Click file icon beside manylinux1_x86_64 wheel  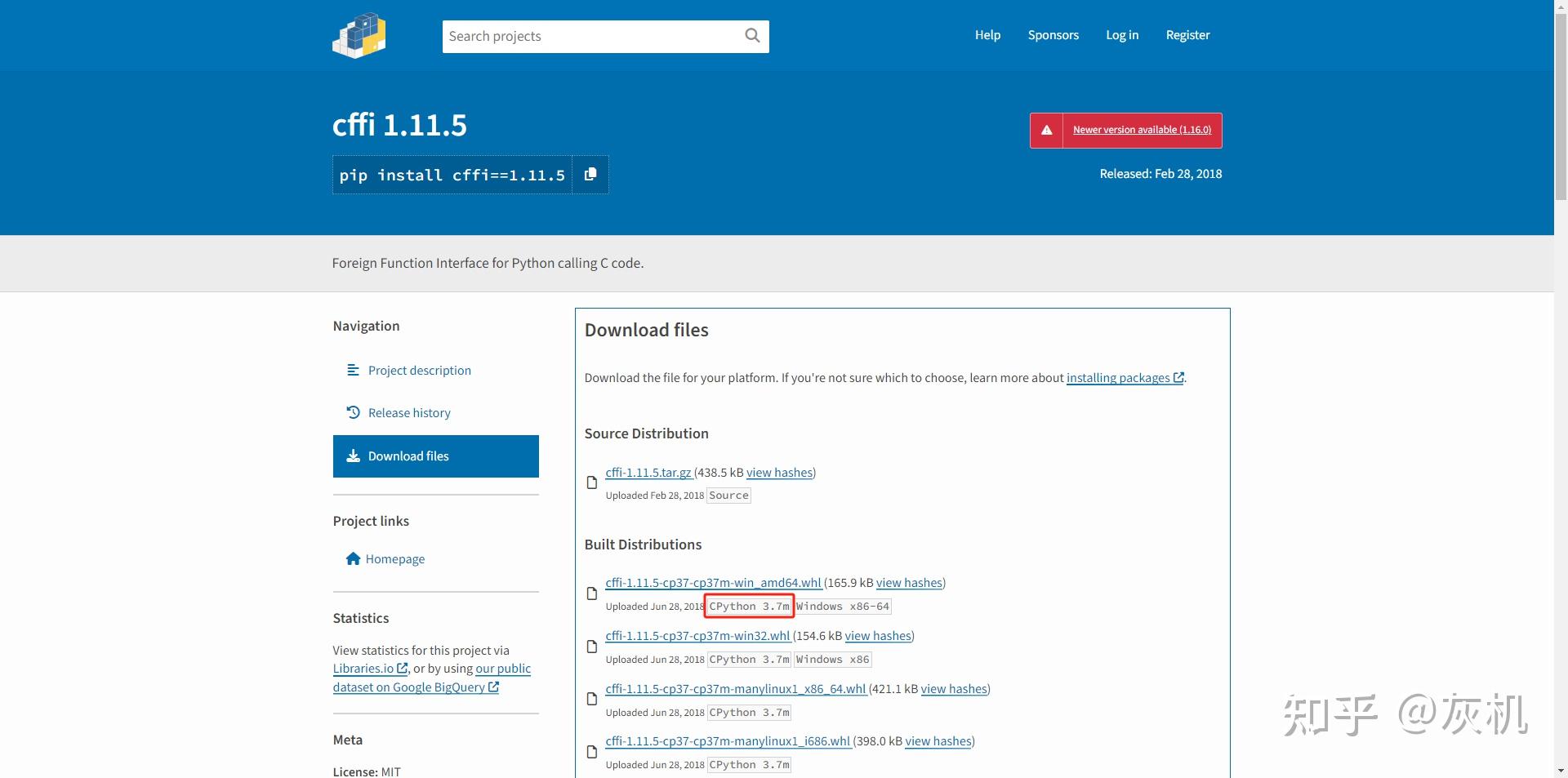592,699
